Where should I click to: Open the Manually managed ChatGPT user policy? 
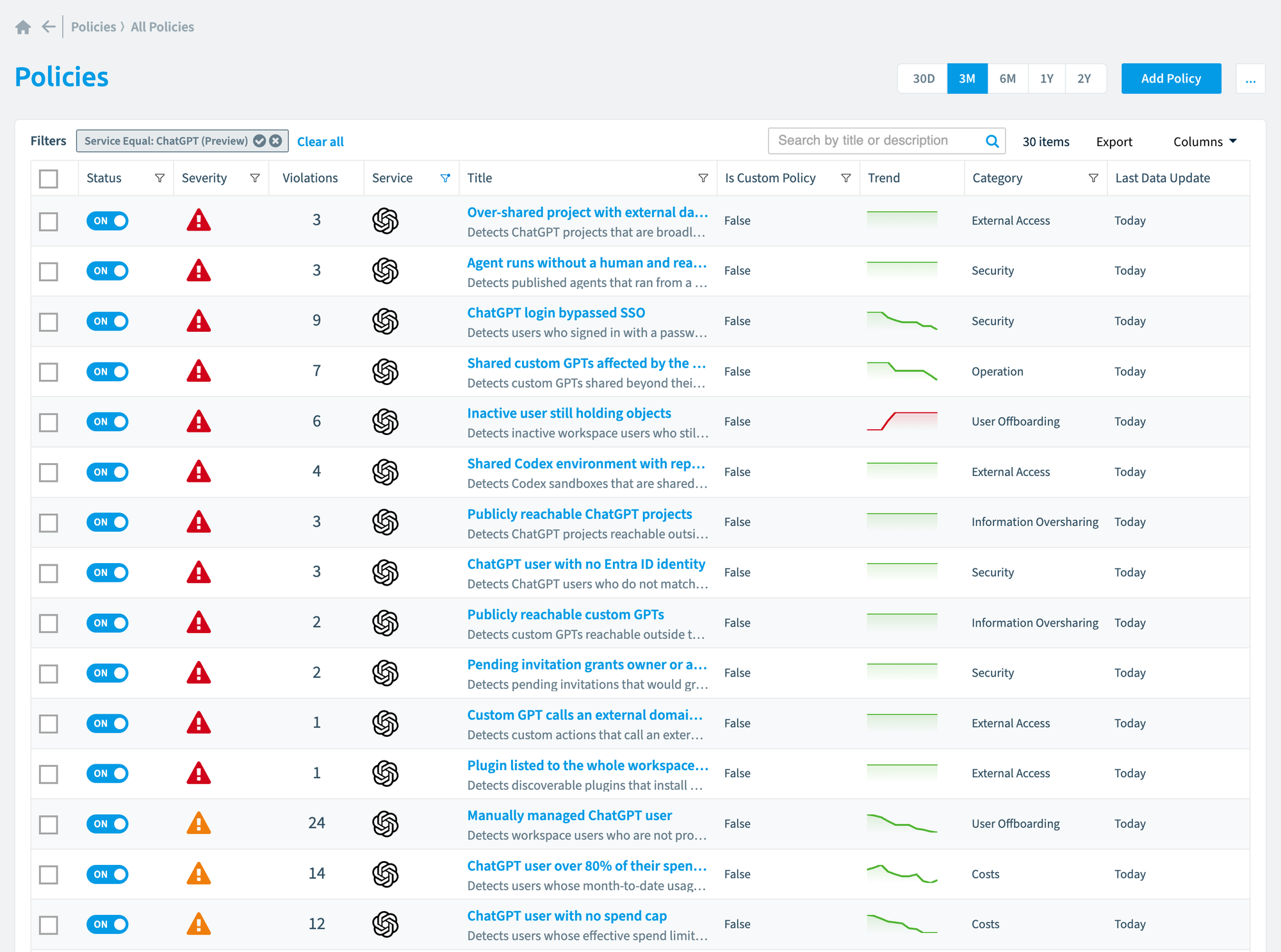(569, 816)
